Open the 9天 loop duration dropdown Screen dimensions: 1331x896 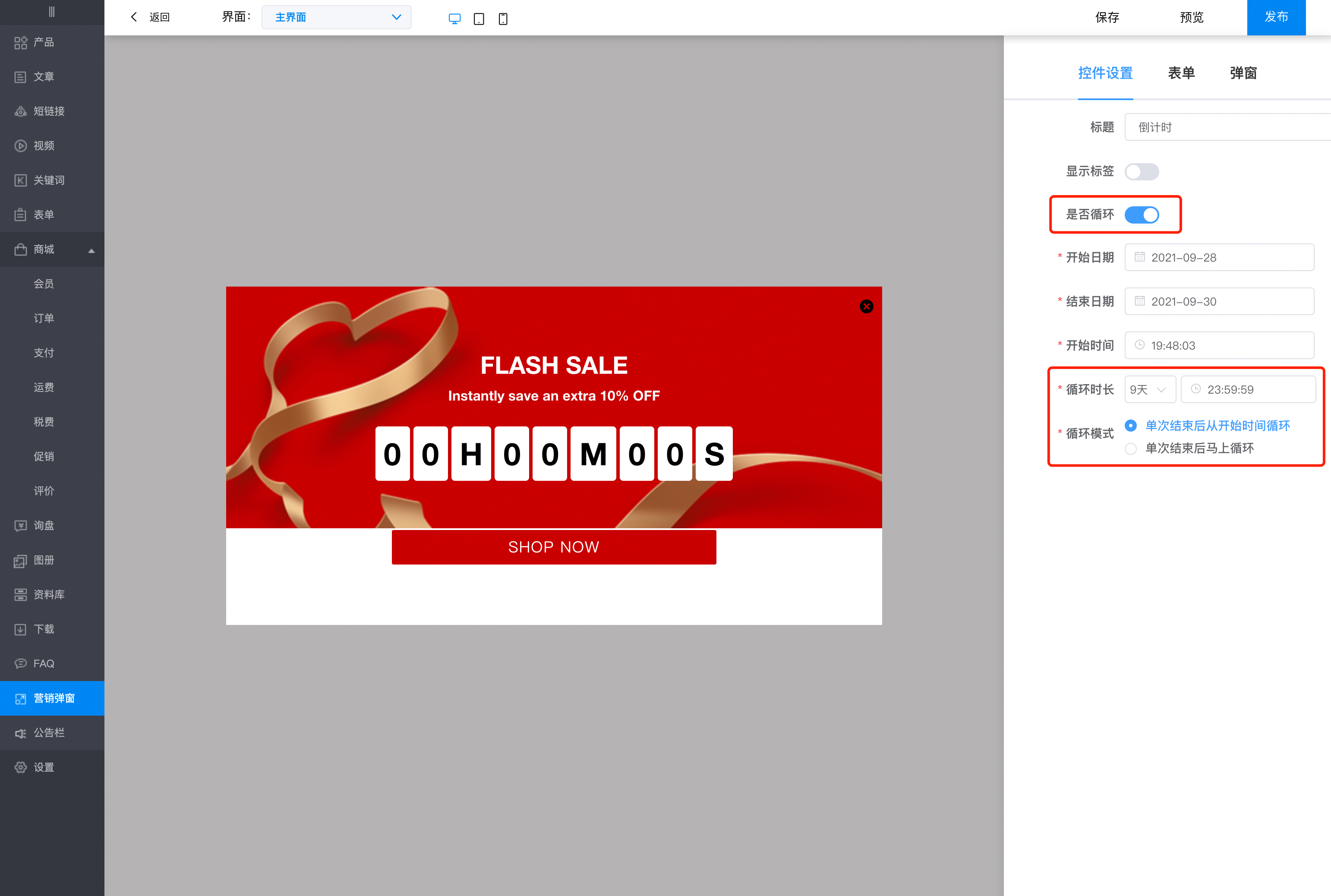click(1149, 390)
